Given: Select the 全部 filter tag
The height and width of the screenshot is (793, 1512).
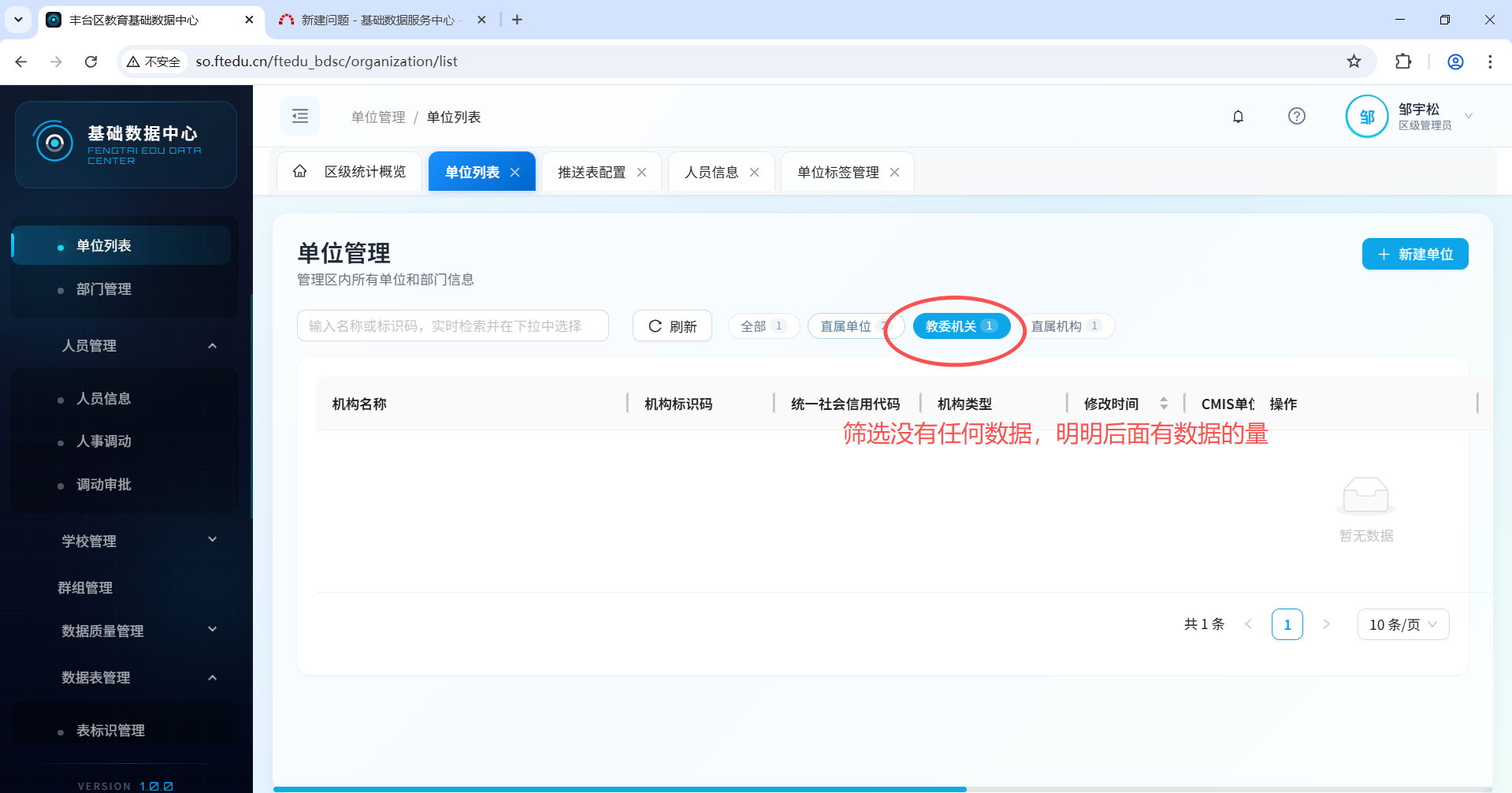Looking at the screenshot, I should tap(763, 326).
